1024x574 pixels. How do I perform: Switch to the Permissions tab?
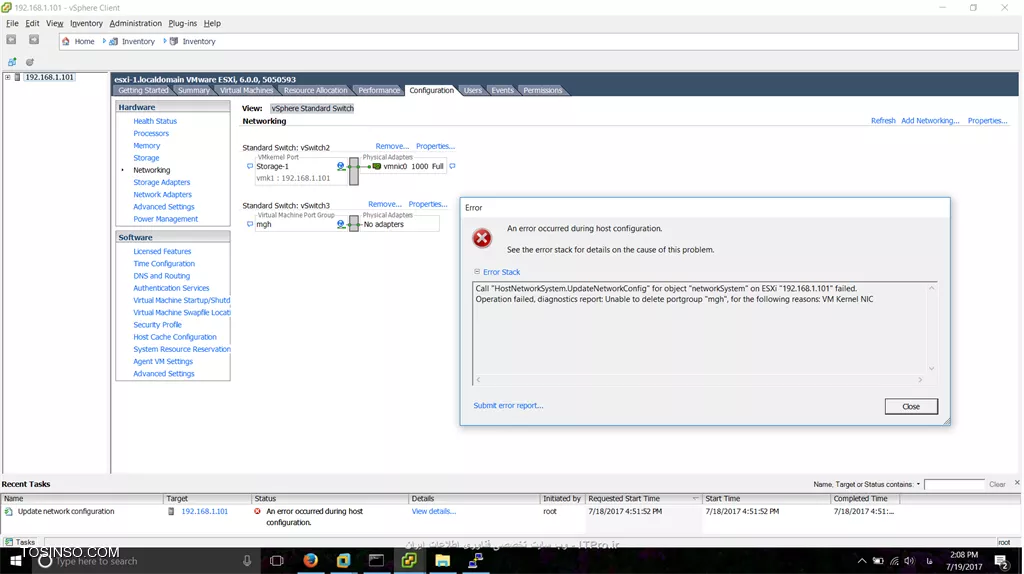pos(542,90)
